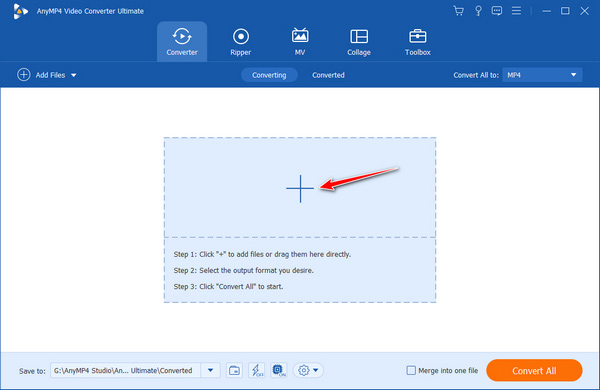Screen dimensions: 600x390
Task: Open the hamburger menu icon
Action: (516, 11)
